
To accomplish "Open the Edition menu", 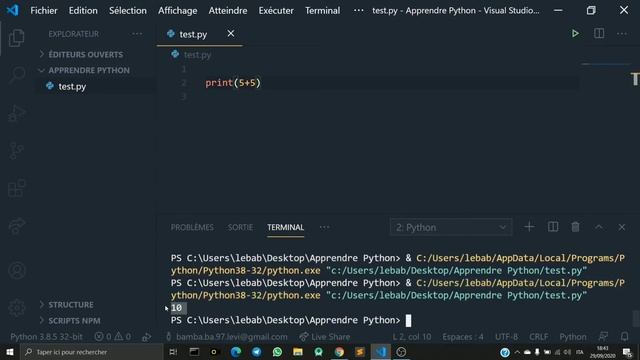I will tap(83, 11).
